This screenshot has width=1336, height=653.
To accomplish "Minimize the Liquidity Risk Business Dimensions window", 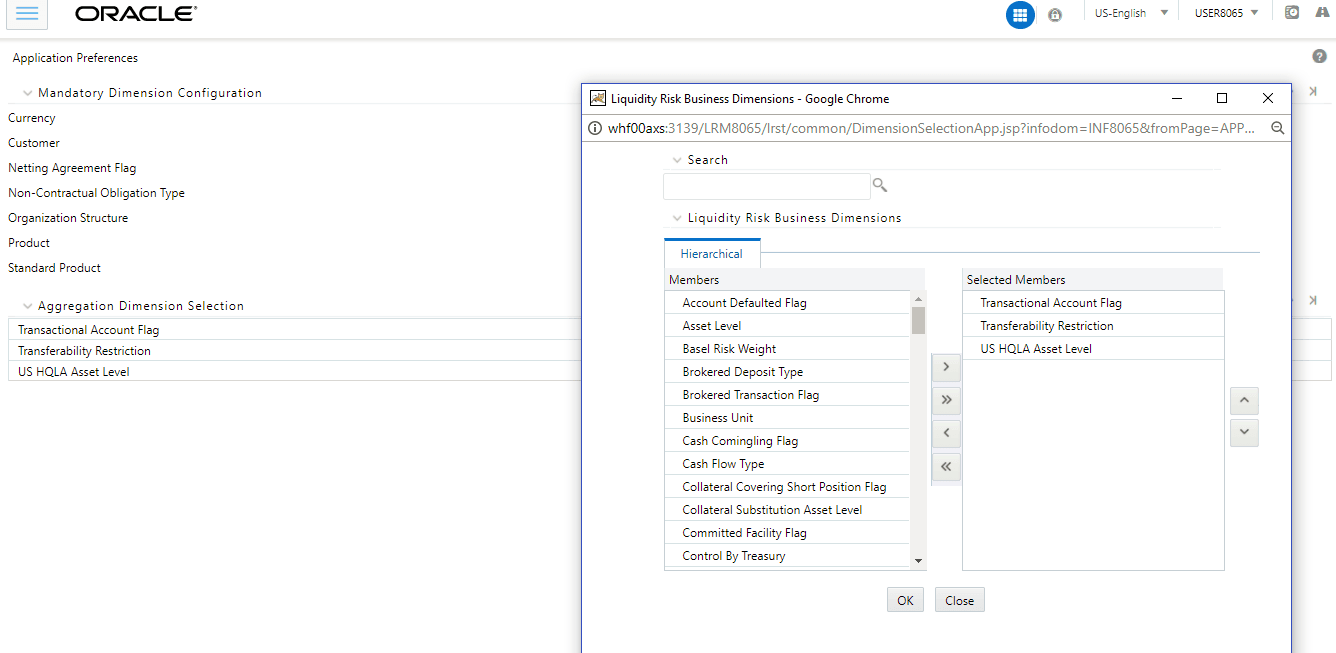I will click(1175, 98).
